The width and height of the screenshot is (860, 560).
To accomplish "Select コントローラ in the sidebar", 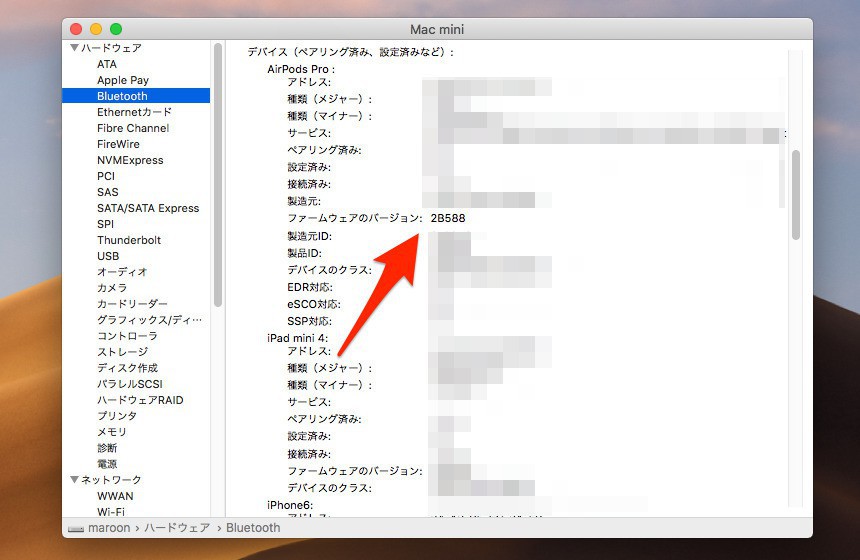I will (127, 336).
